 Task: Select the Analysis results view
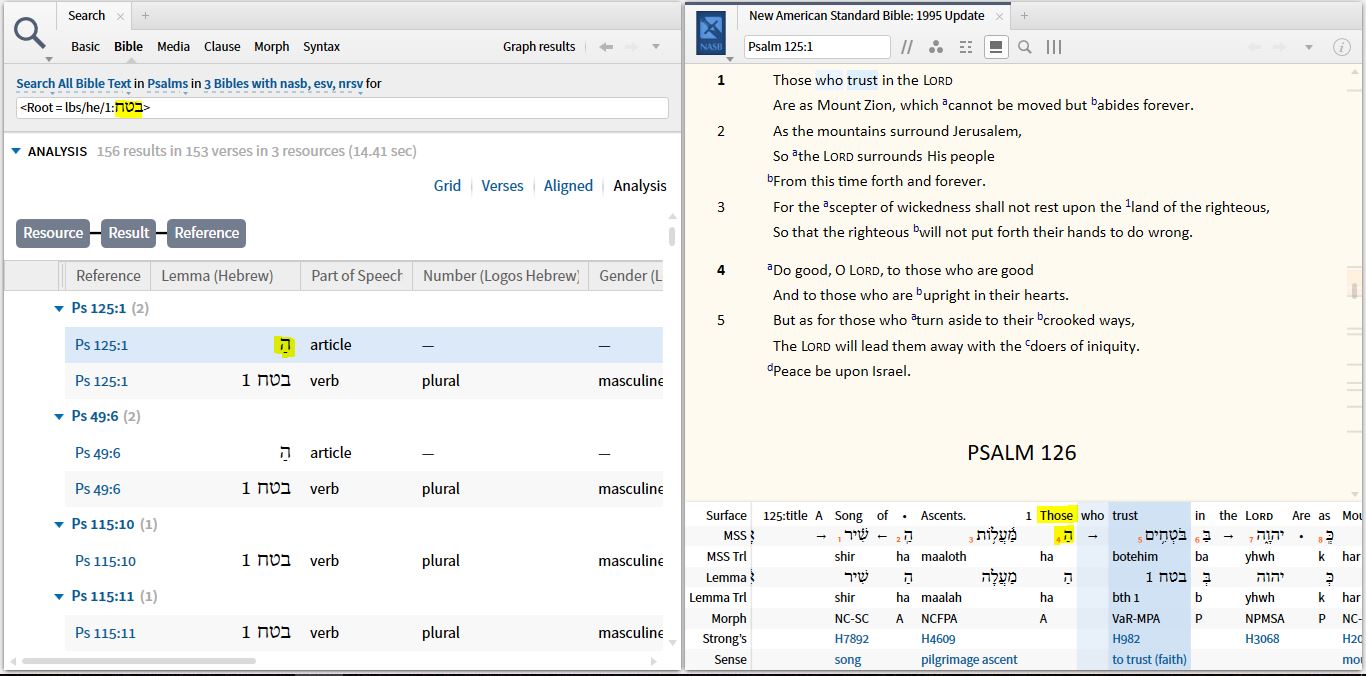click(639, 185)
